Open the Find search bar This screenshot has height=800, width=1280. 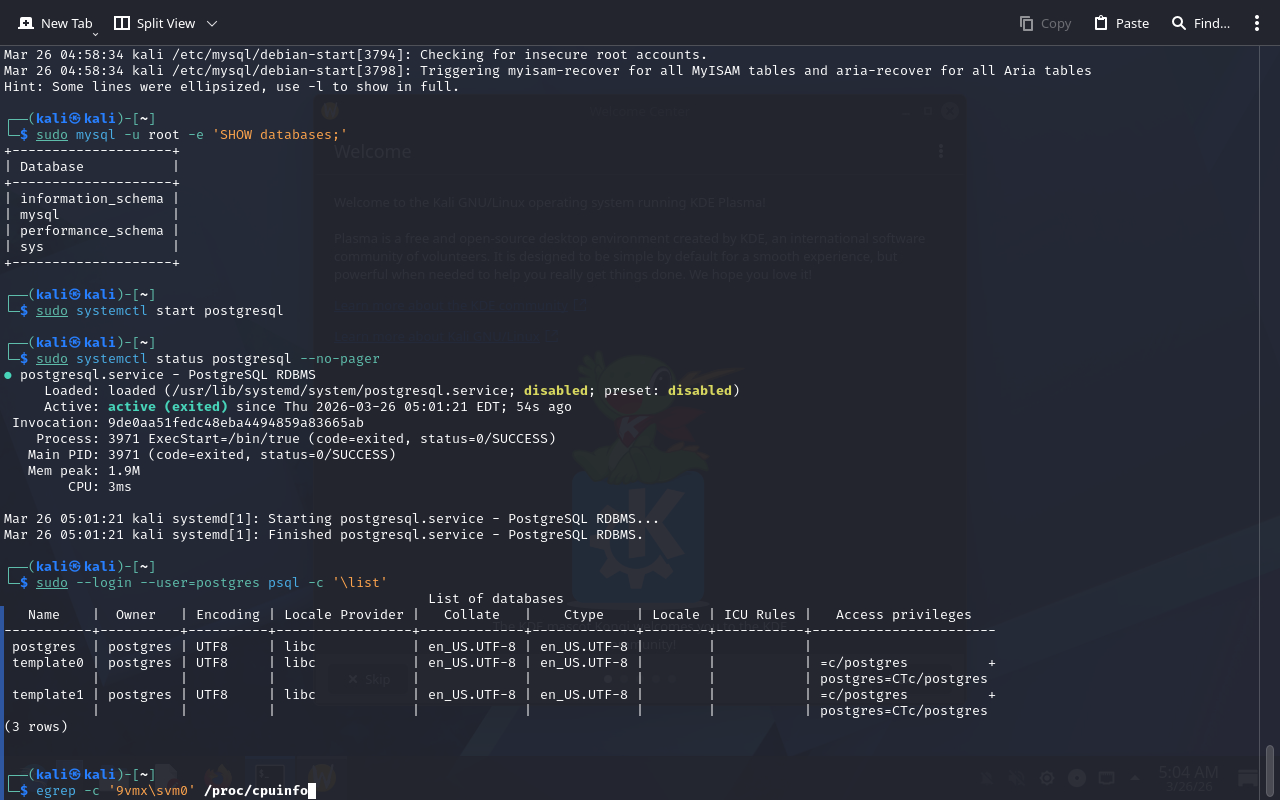tap(1201, 23)
